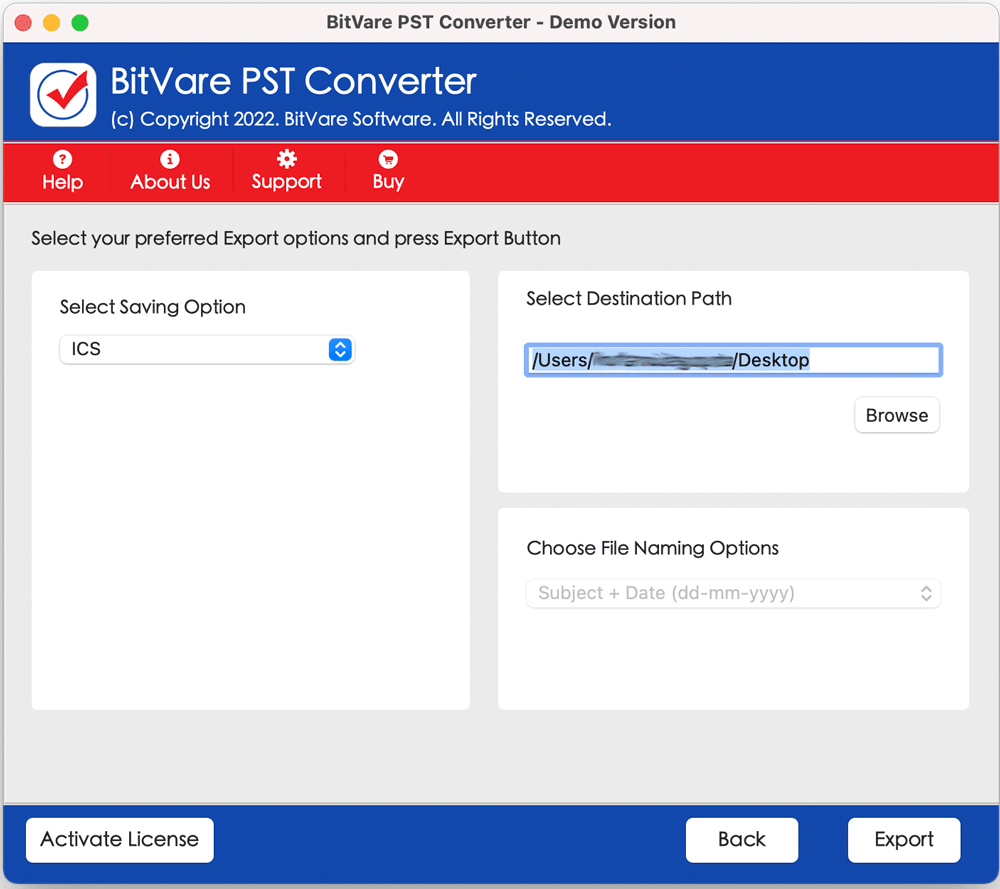1000x889 pixels.
Task: Click blue arrows on saving option dropdown
Action: (x=340, y=349)
